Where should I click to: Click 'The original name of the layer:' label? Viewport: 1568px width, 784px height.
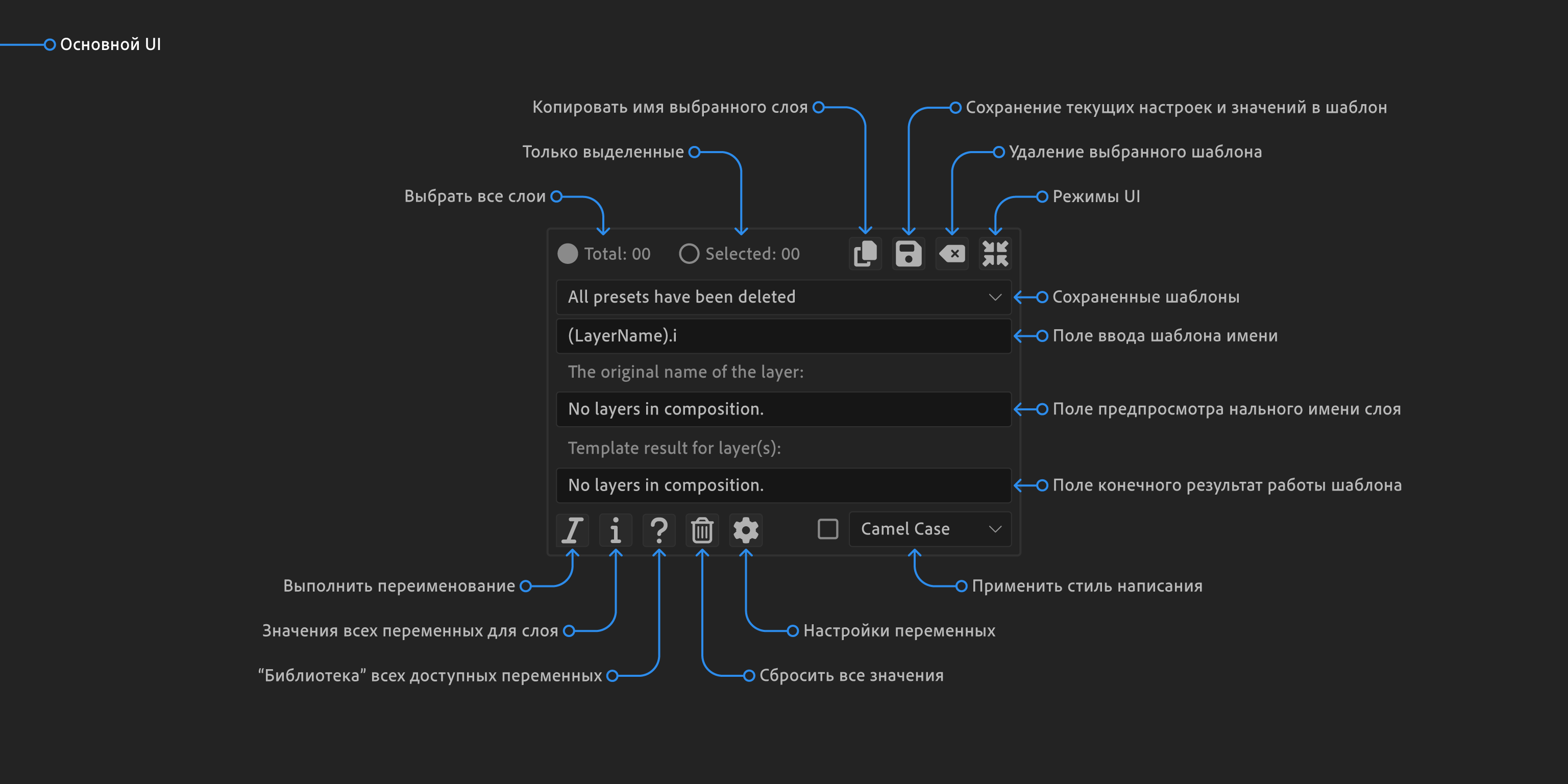(x=685, y=372)
